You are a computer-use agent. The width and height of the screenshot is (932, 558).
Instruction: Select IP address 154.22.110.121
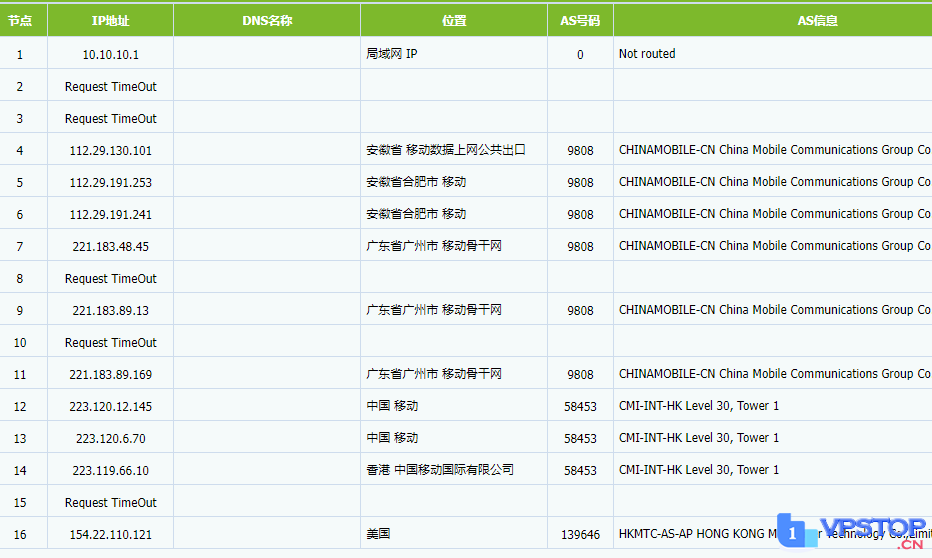click(x=111, y=536)
